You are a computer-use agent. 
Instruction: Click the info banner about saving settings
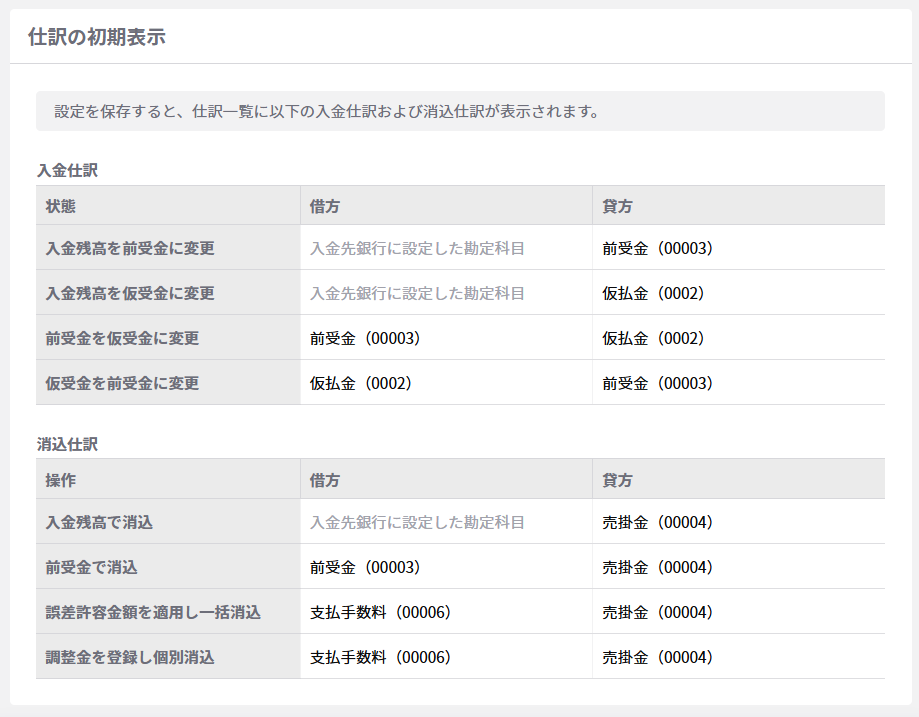326,111
